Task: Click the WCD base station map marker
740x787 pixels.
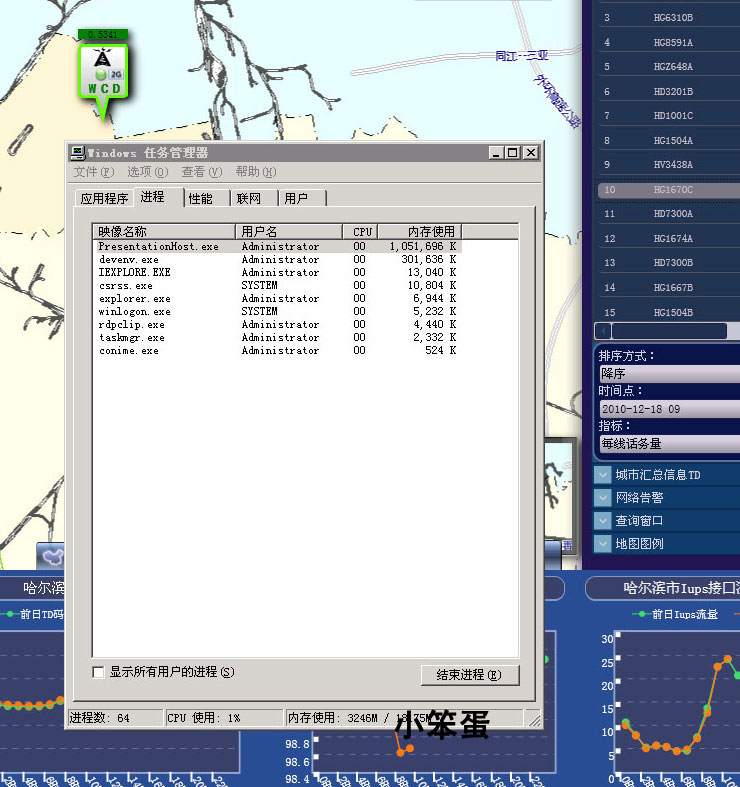Action: click(103, 75)
